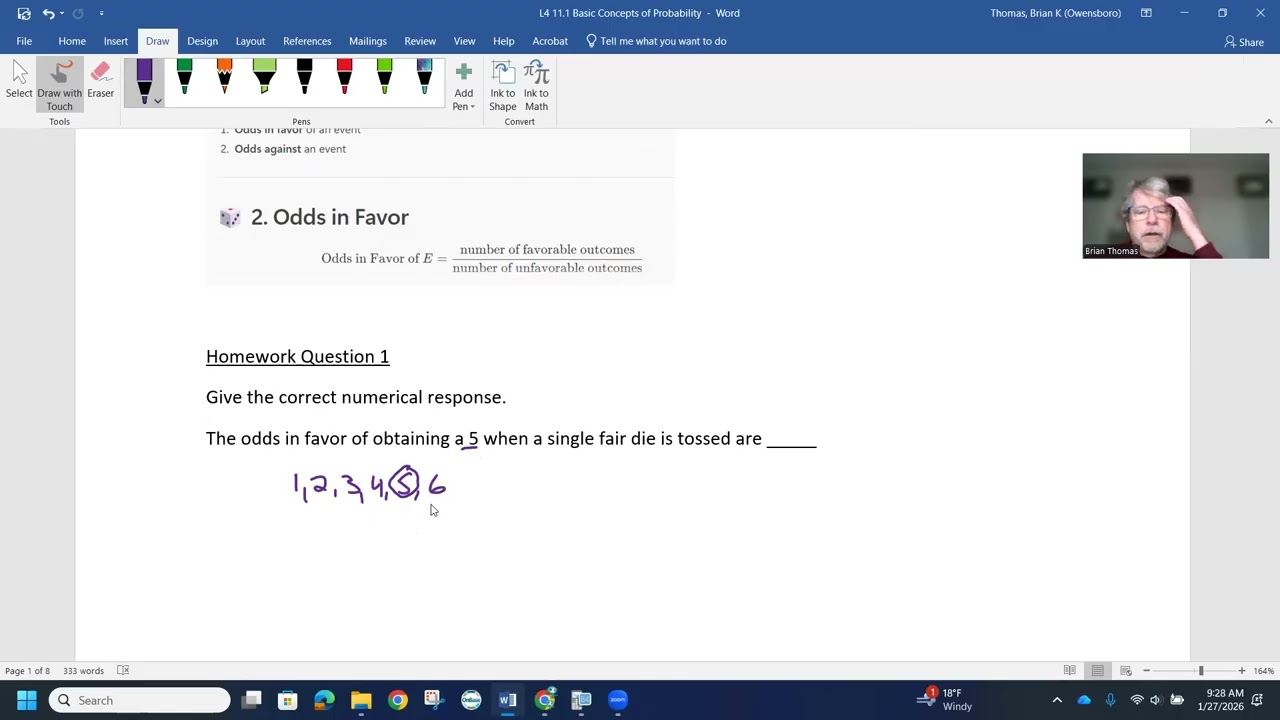Viewport: 1280px width, 720px height.
Task: Open the Mailings tab
Action: click(368, 41)
